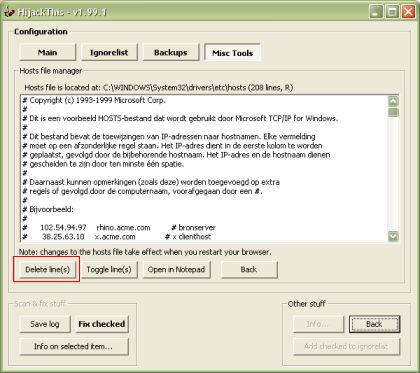Select the 102.54.94.97 rhino.acme.com line
420x373 pixels.
pos(204,228)
